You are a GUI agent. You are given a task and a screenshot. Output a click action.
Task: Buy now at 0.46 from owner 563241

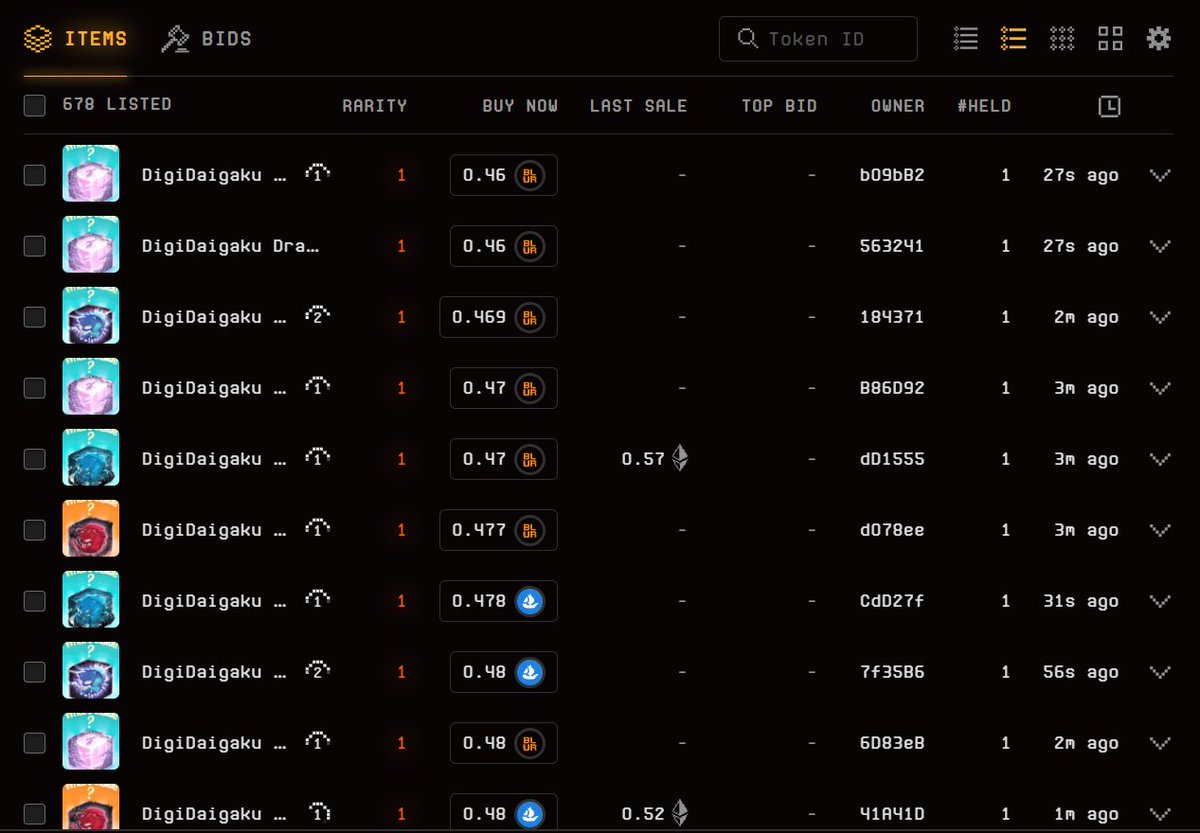[504, 246]
